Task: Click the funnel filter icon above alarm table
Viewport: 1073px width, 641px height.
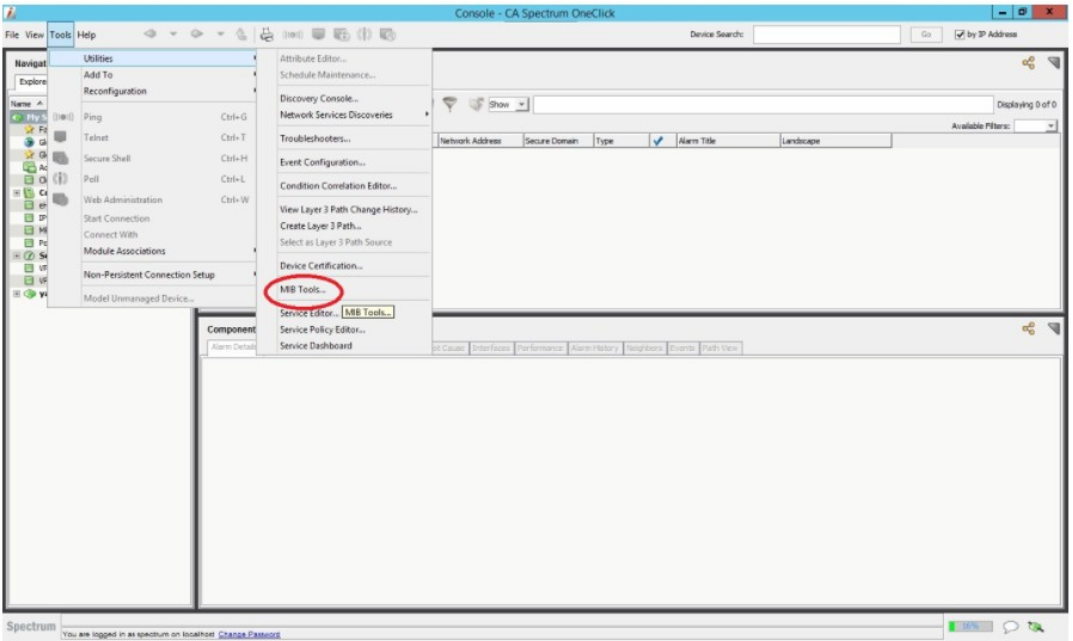Action: click(450, 104)
